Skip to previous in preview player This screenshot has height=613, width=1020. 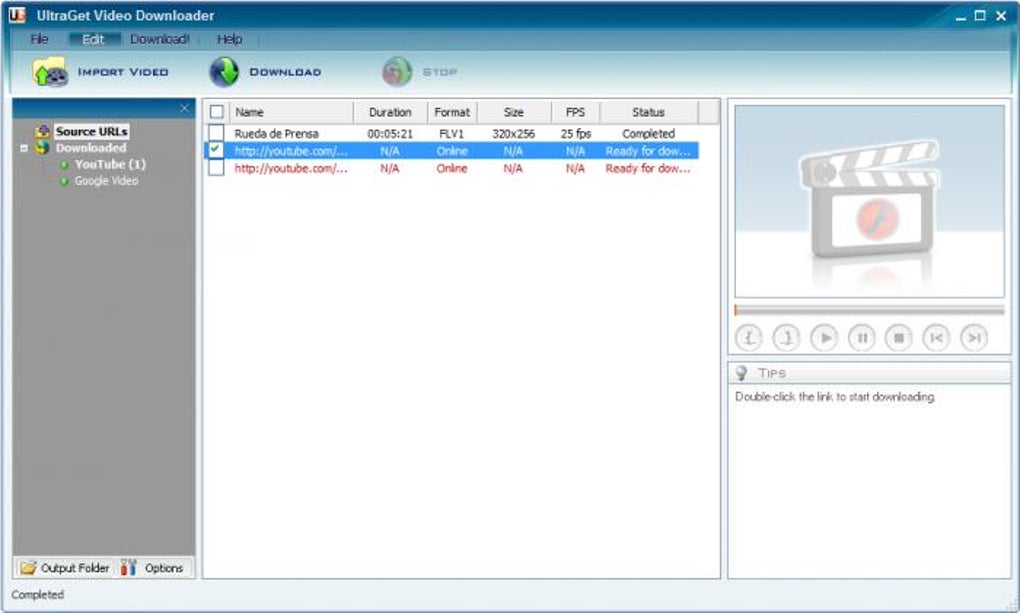tap(936, 338)
